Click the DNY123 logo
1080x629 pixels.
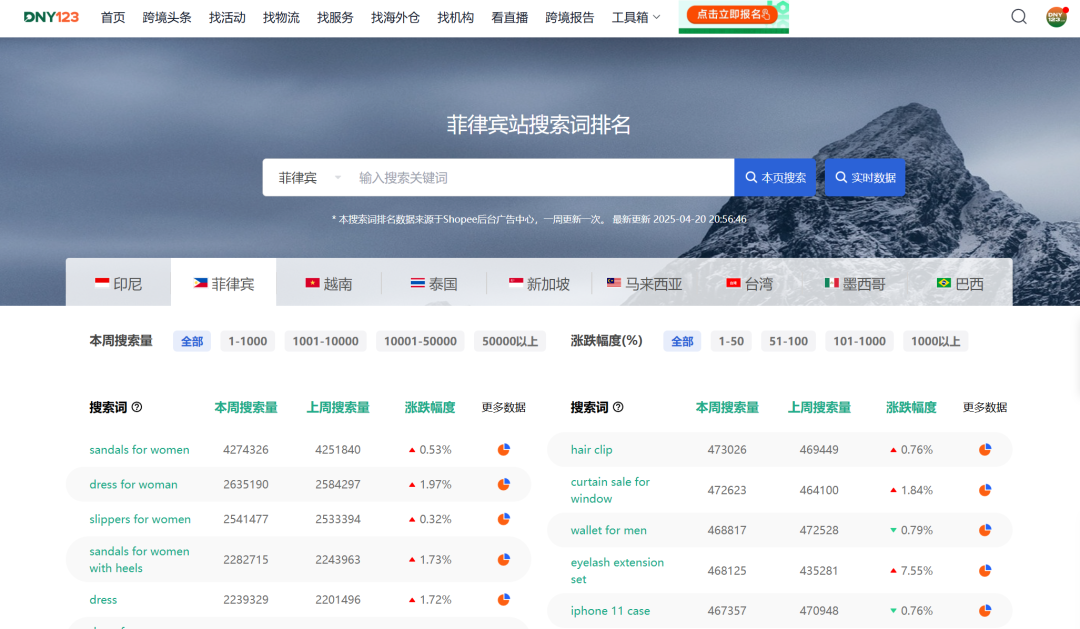point(52,16)
